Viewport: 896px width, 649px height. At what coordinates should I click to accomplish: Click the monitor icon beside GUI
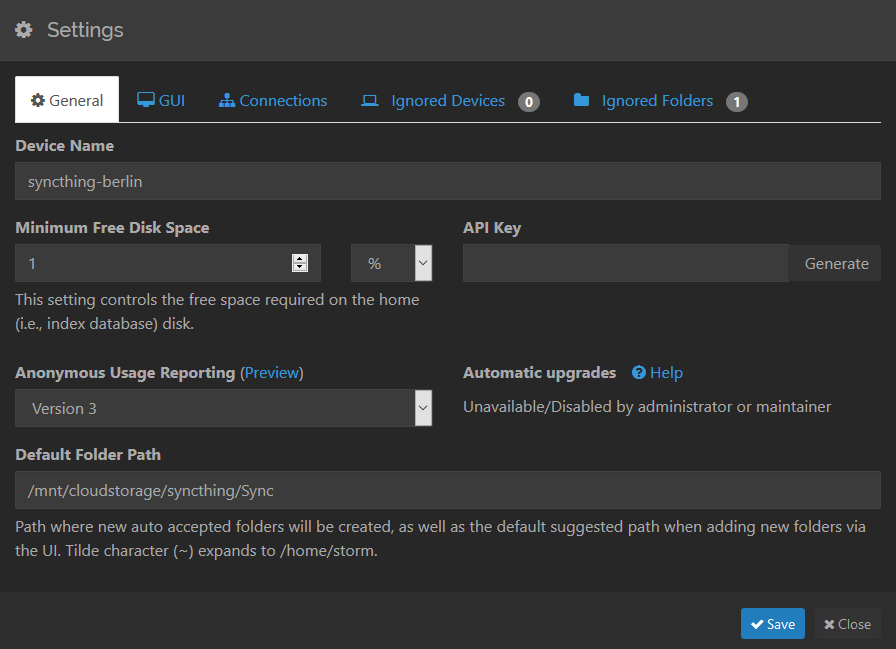(x=146, y=100)
